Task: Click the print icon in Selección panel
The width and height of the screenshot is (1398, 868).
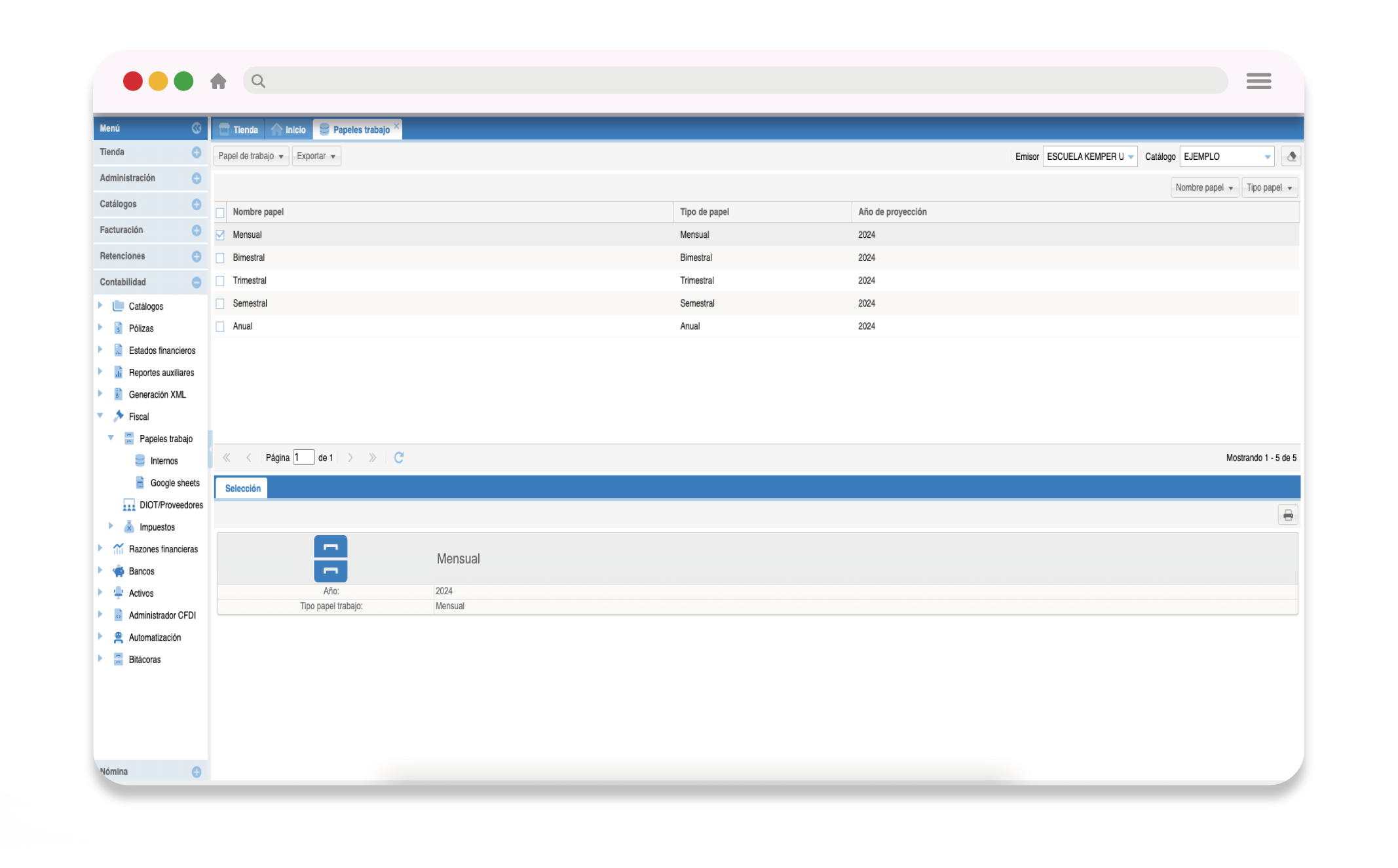Action: coord(1287,515)
